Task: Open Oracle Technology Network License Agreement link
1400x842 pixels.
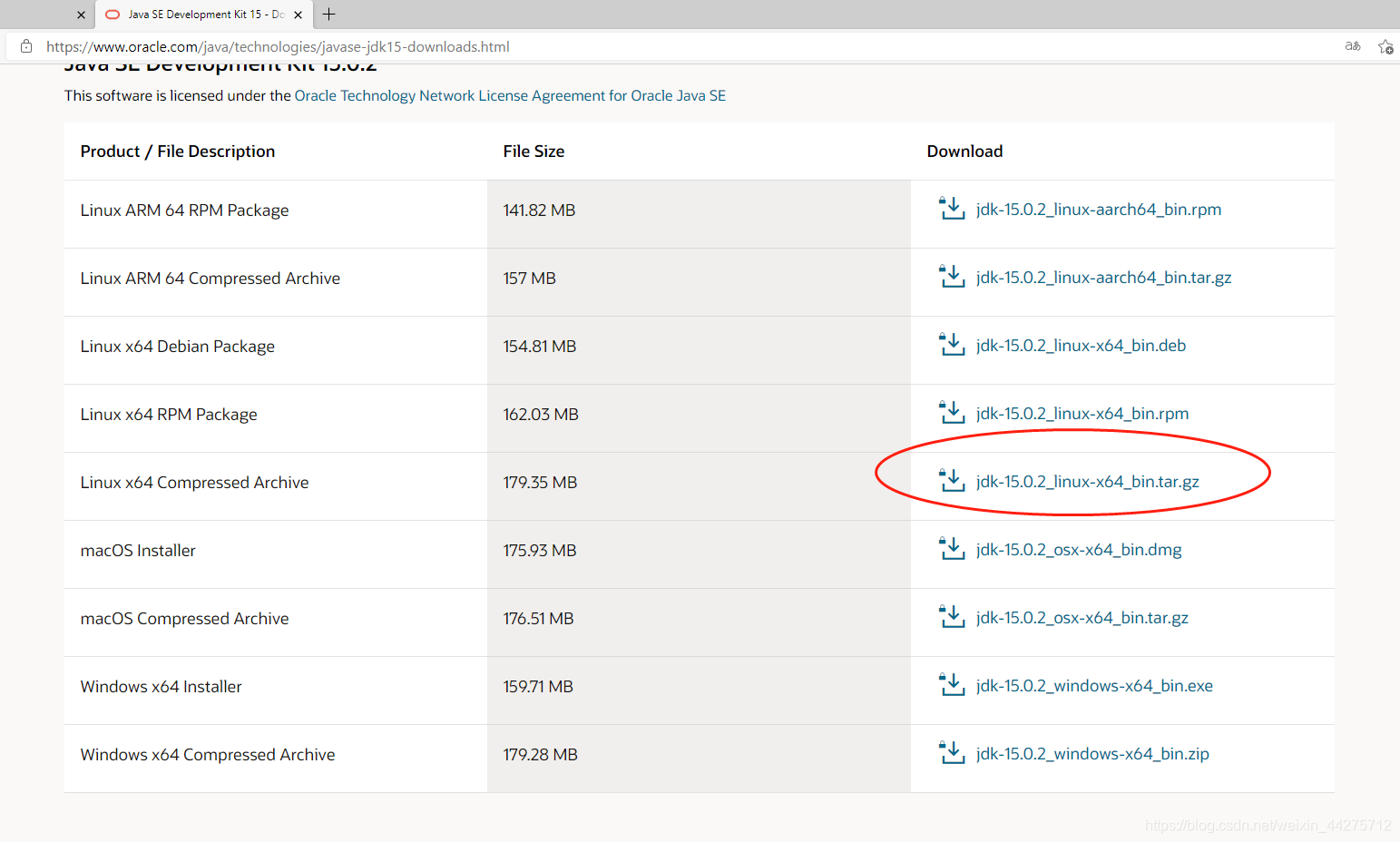Action: (510, 95)
